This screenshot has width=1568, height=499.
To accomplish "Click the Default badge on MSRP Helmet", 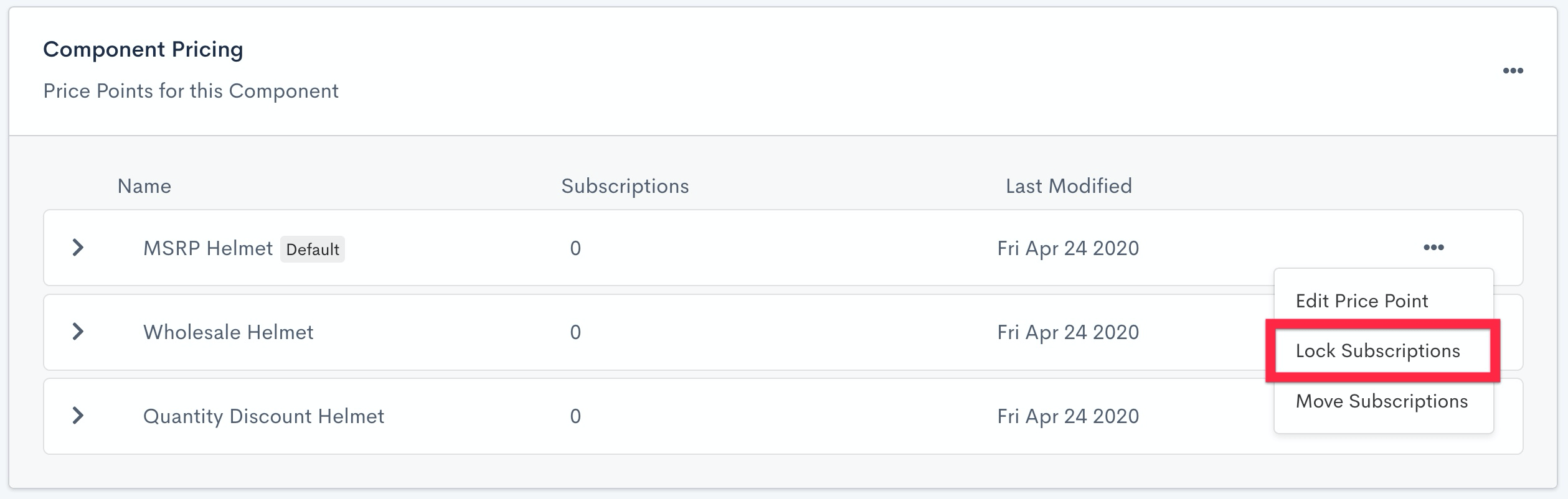I will (x=312, y=250).
